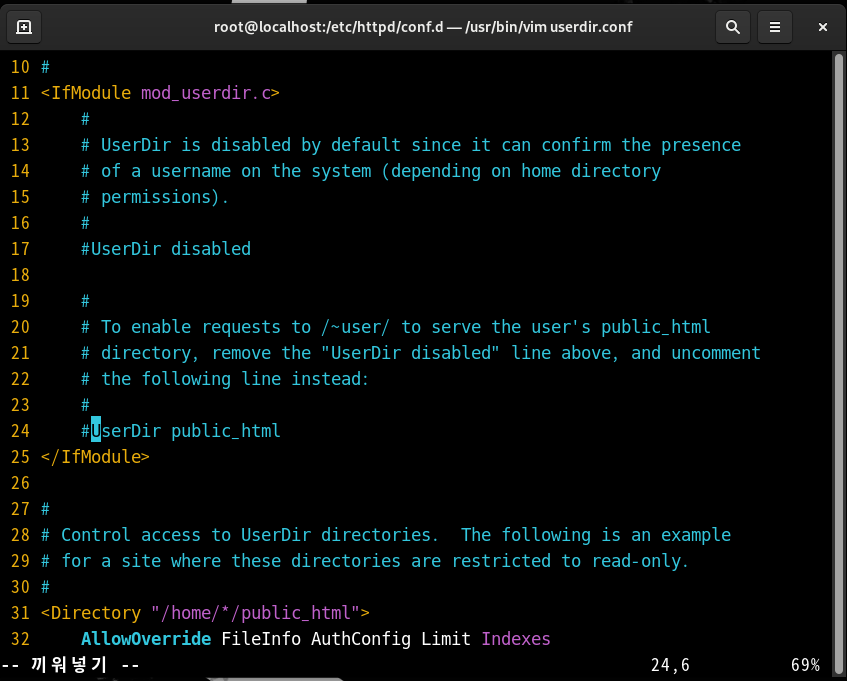Click the '끼워넣기' insert mode indicator
The height and width of the screenshot is (681, 847).
[69, 665]
